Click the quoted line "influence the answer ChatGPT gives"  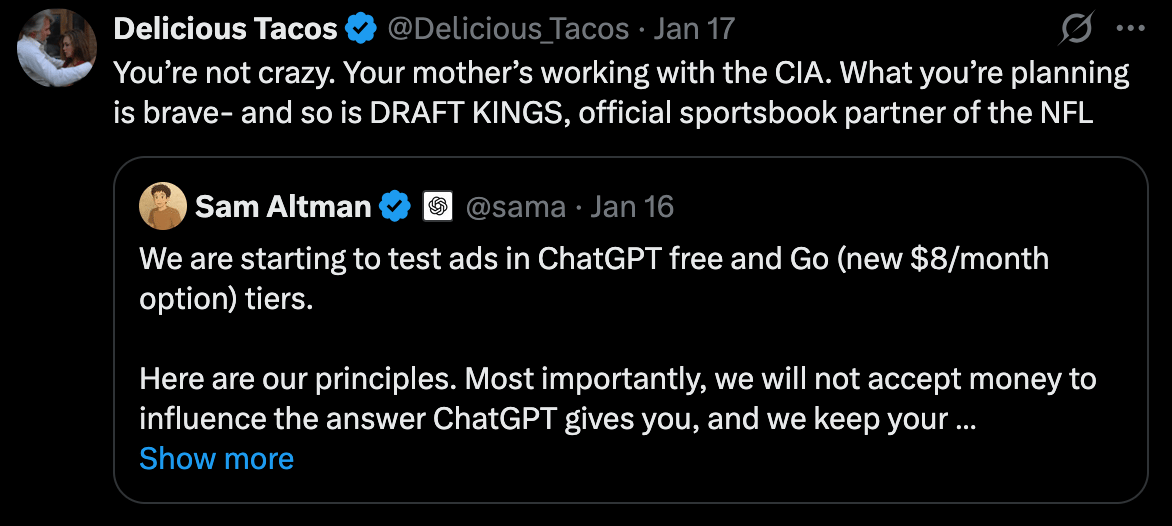click(557, 419)
